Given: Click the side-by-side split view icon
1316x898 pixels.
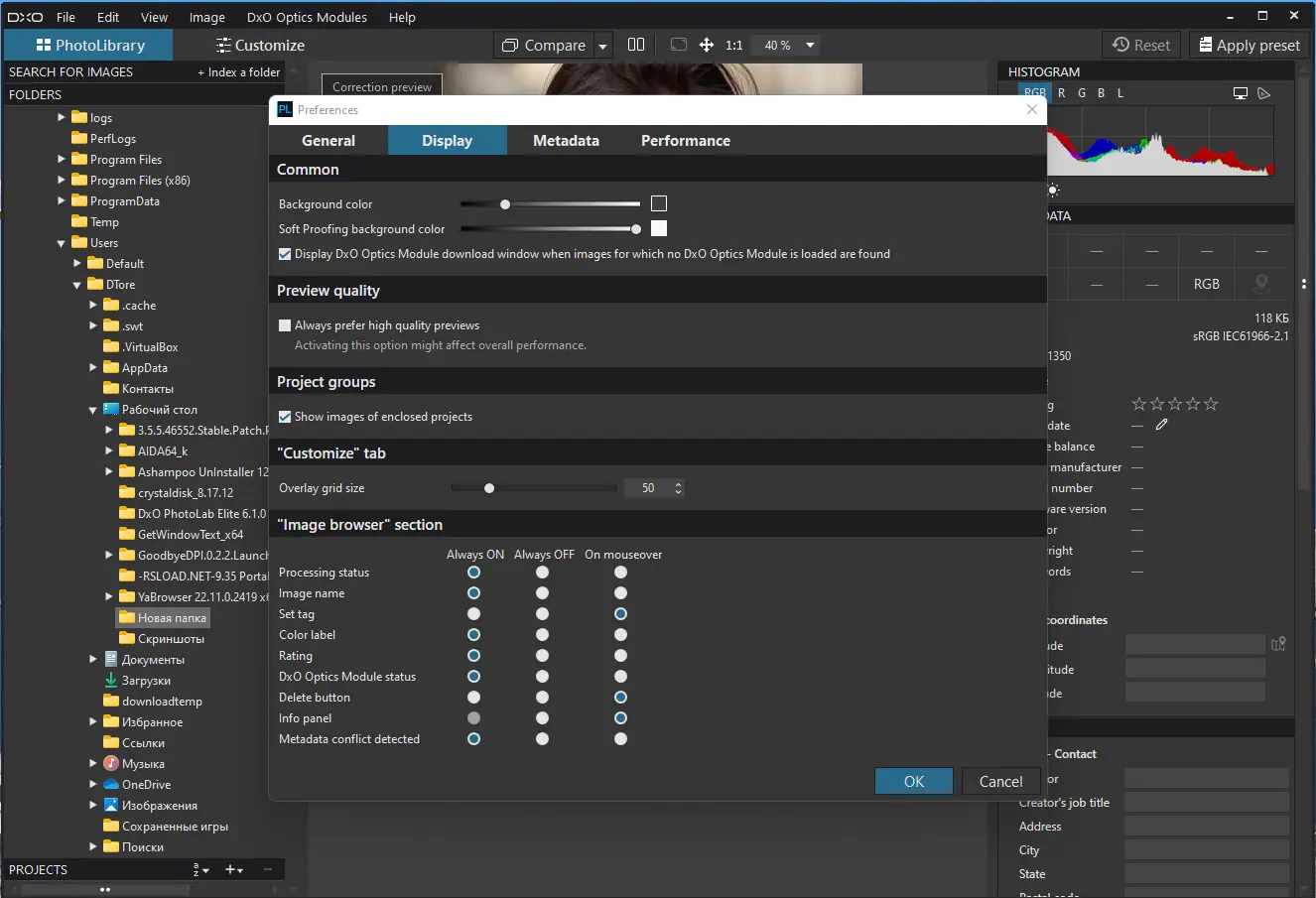Looking at the screenshot, I should [636, 45].
